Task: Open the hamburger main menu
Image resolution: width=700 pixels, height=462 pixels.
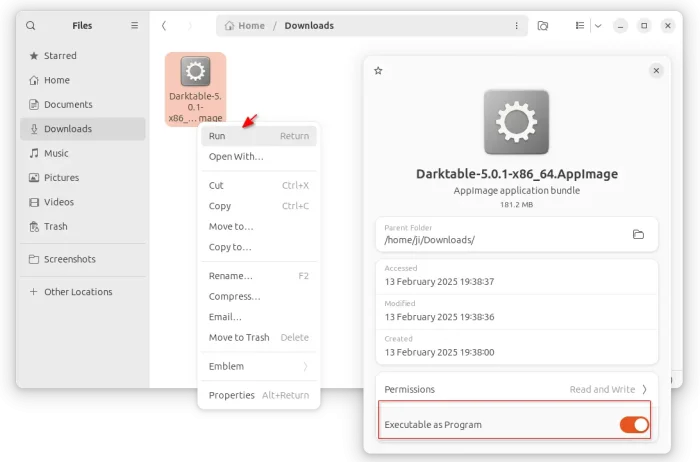Action: point(134,25)
